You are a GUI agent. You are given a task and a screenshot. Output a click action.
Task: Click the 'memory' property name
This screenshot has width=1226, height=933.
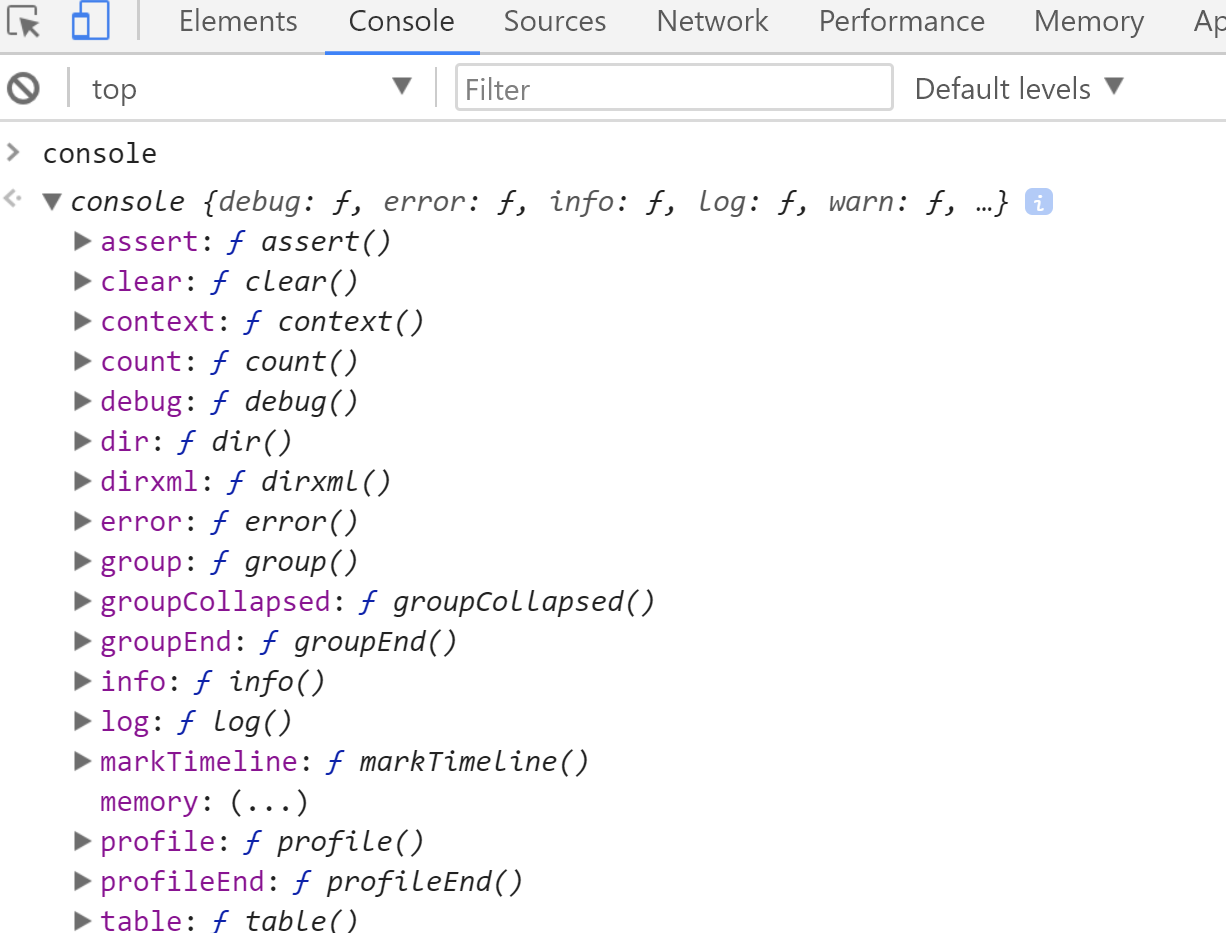pyautogui.click(x=149, y=802)
